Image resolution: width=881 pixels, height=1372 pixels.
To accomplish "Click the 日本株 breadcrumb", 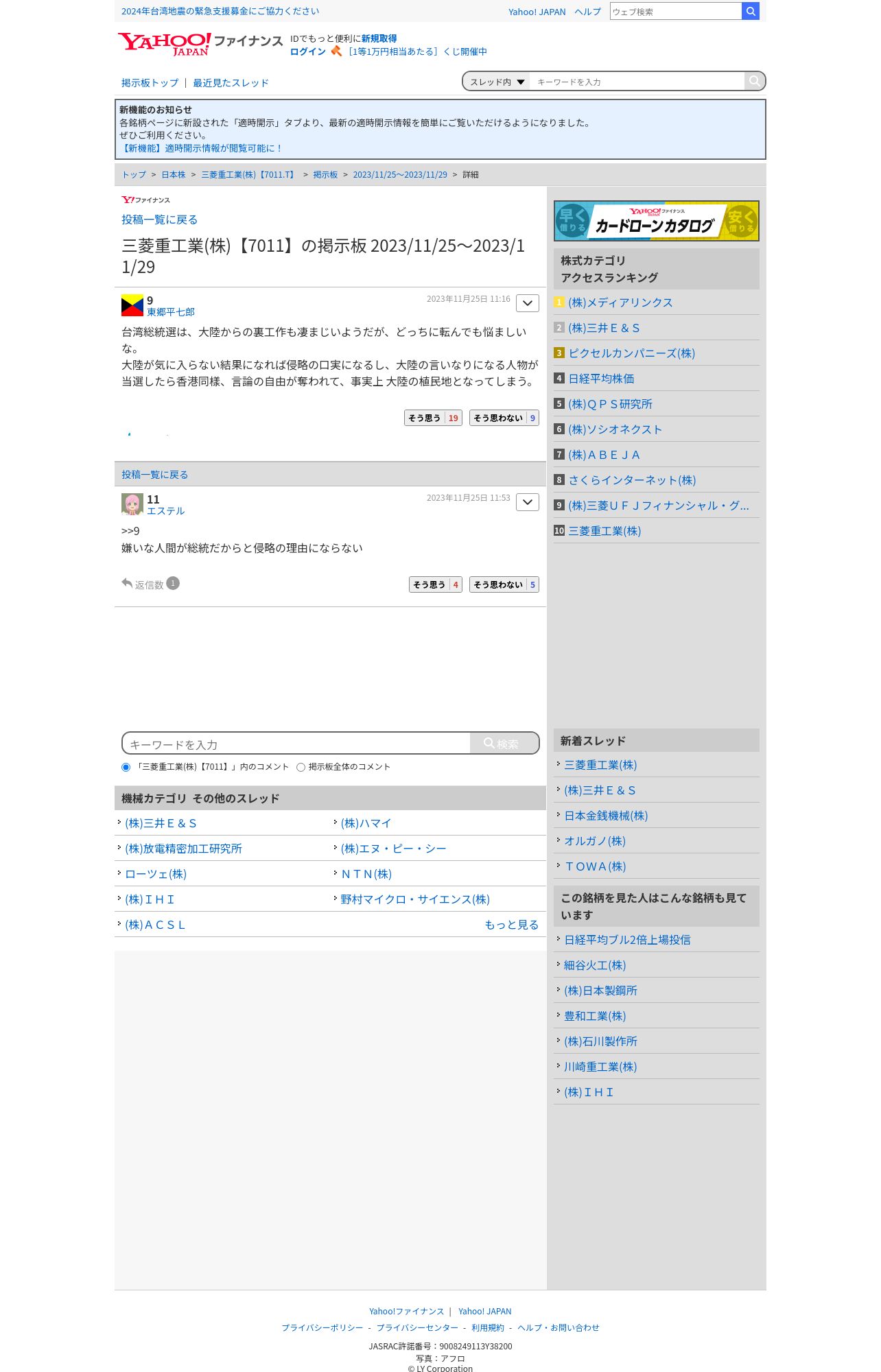I will coord(174,175).
